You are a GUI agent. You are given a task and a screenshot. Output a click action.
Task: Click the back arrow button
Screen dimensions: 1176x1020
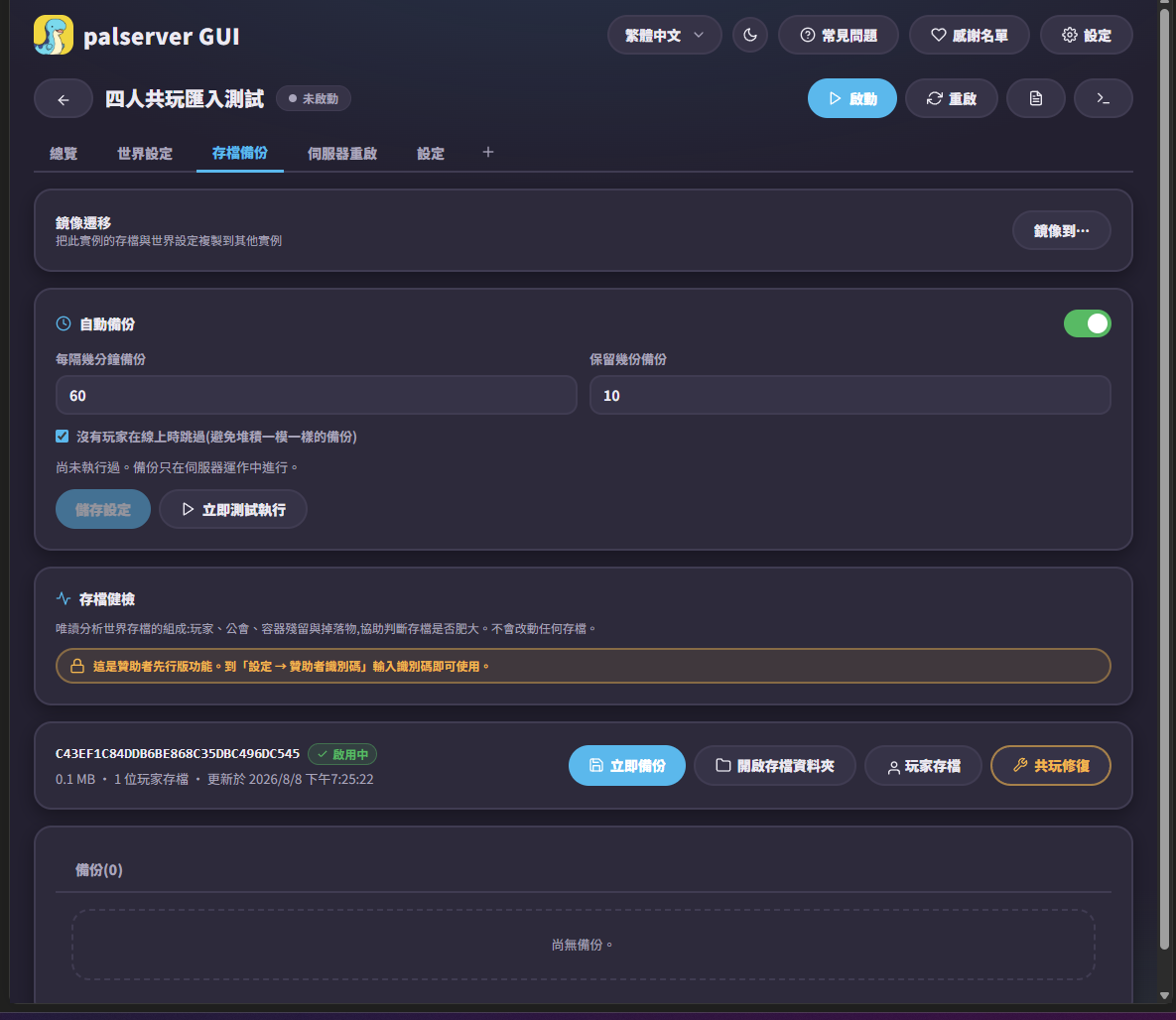(x=63, y=99)
